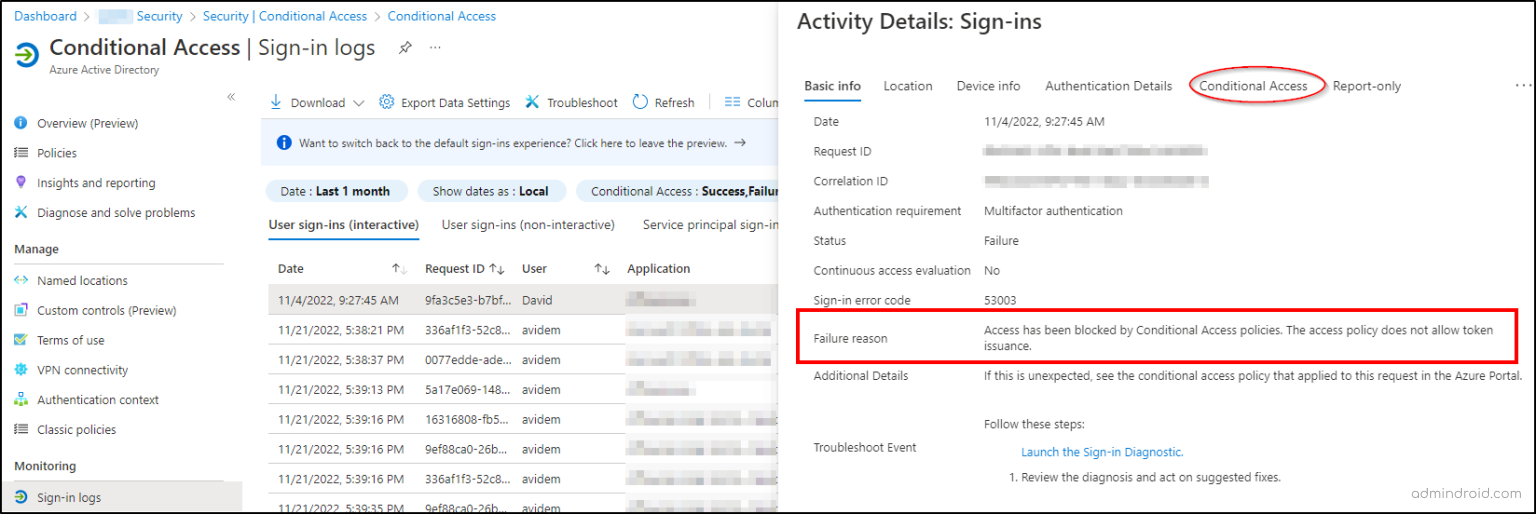Image resolution: width=1536 pixels, height=514 pixels.
Task: Click the Columns icon in toolbar
Action: pos(732,102)
